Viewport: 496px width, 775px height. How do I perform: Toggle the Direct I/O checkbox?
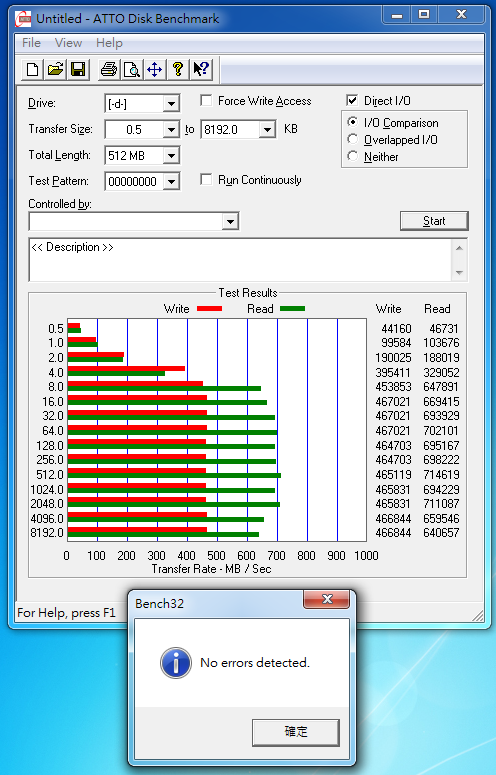[352, 100]
